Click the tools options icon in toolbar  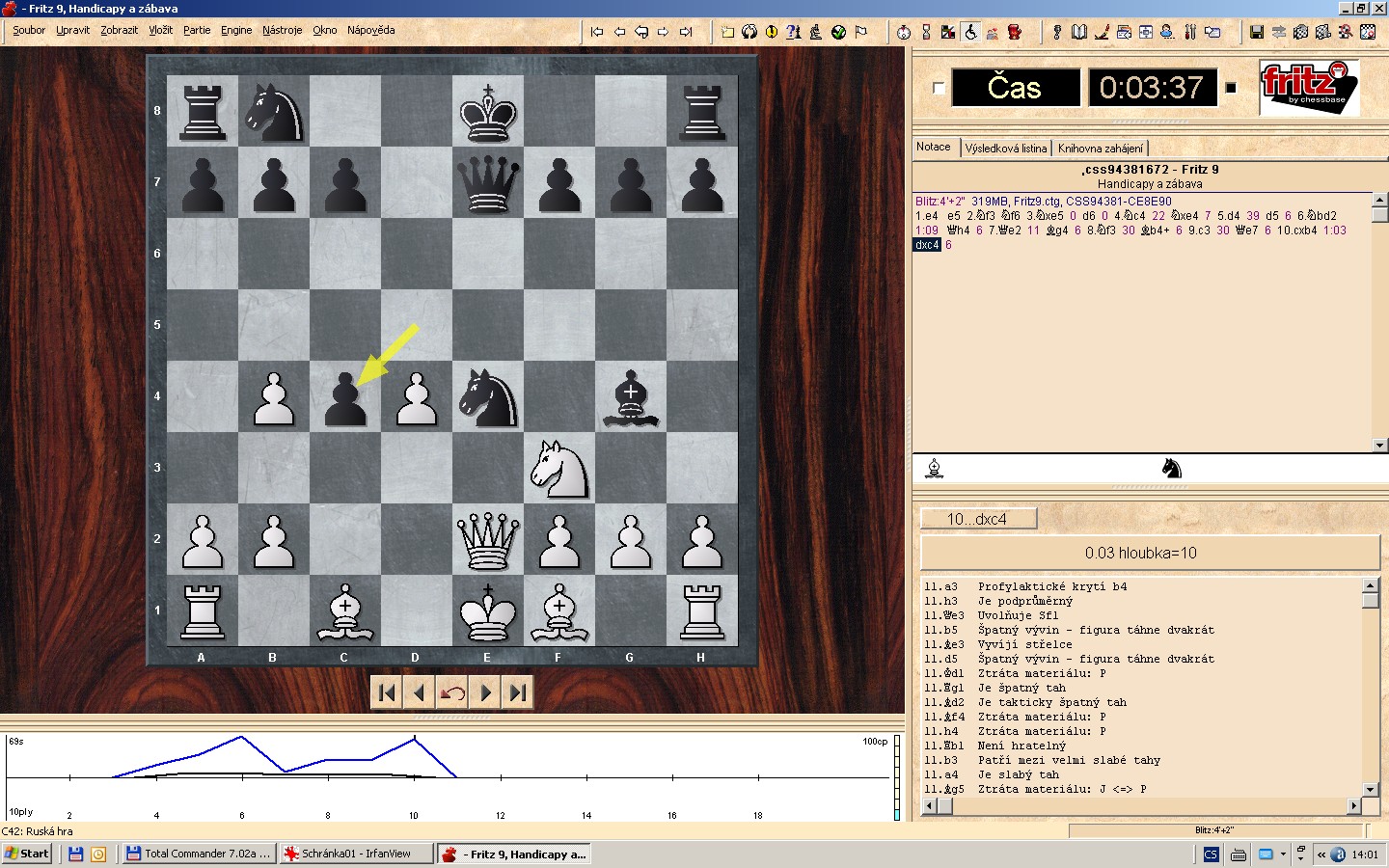click(x=1190, y=32)
